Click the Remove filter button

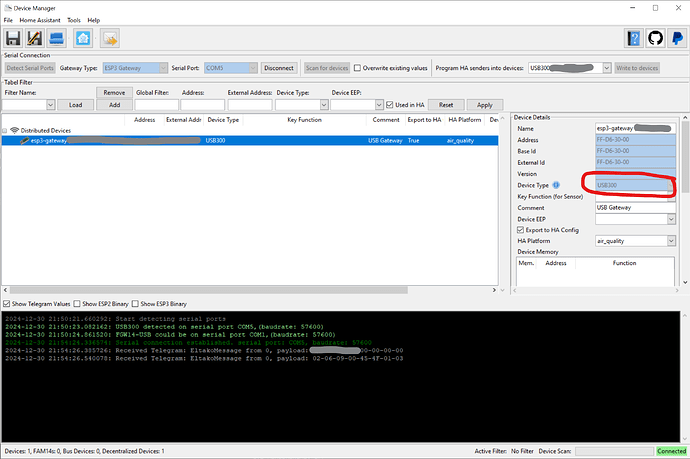pos(114,92)
